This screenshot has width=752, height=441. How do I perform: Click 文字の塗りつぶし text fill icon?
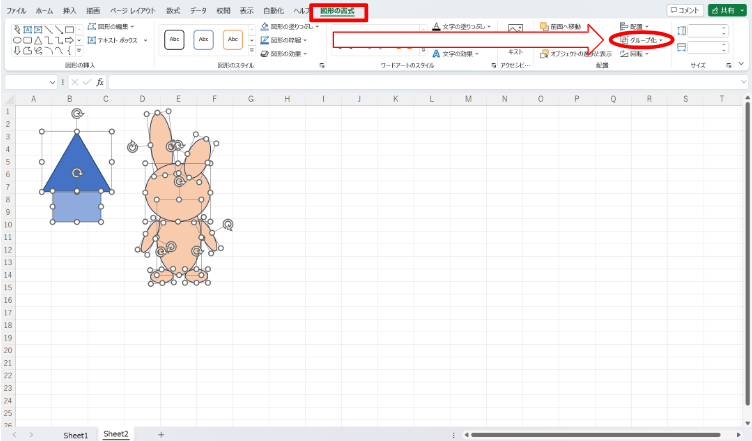[x=437, y=27]
